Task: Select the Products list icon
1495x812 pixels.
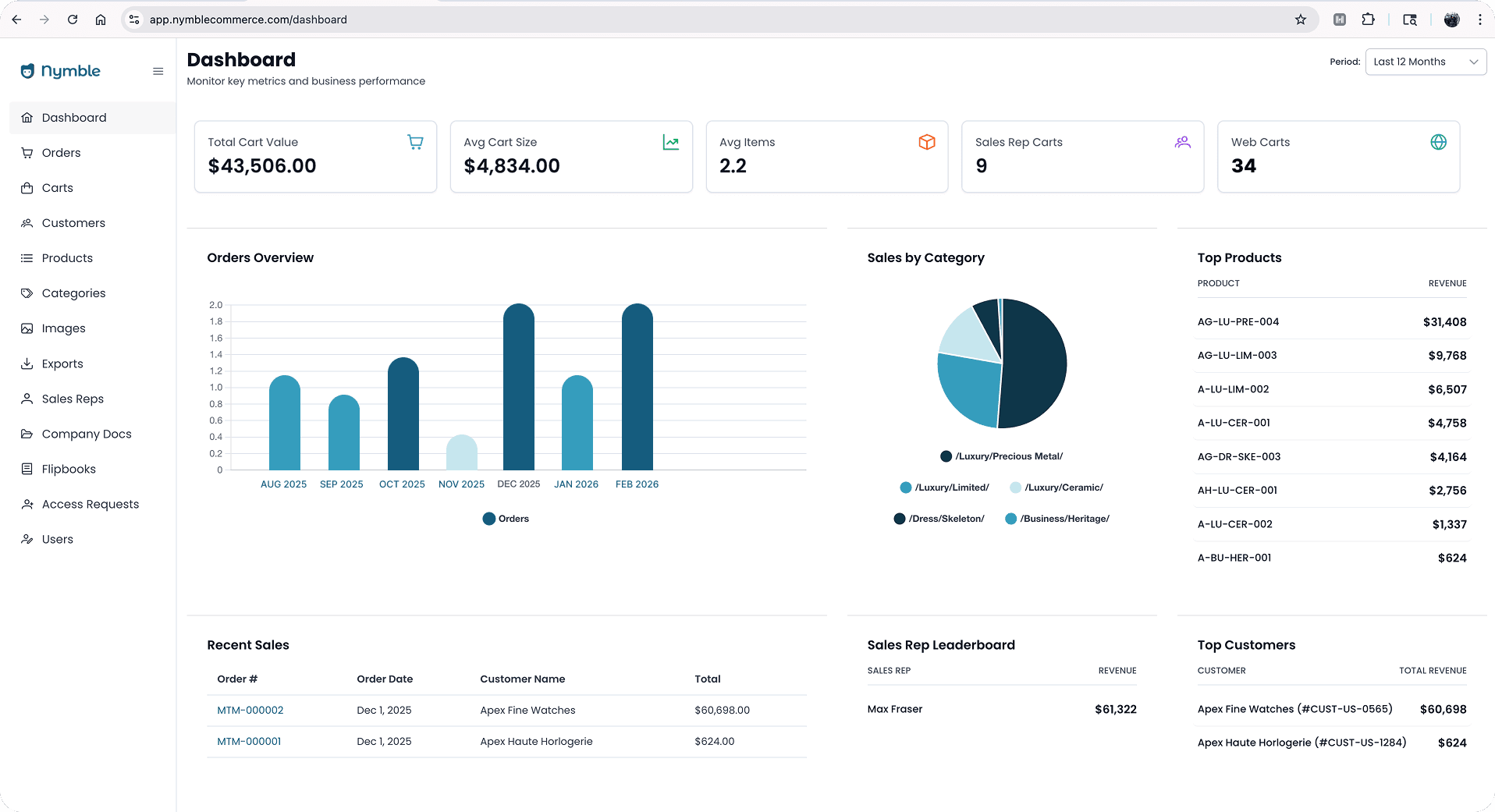Action: 27,258
